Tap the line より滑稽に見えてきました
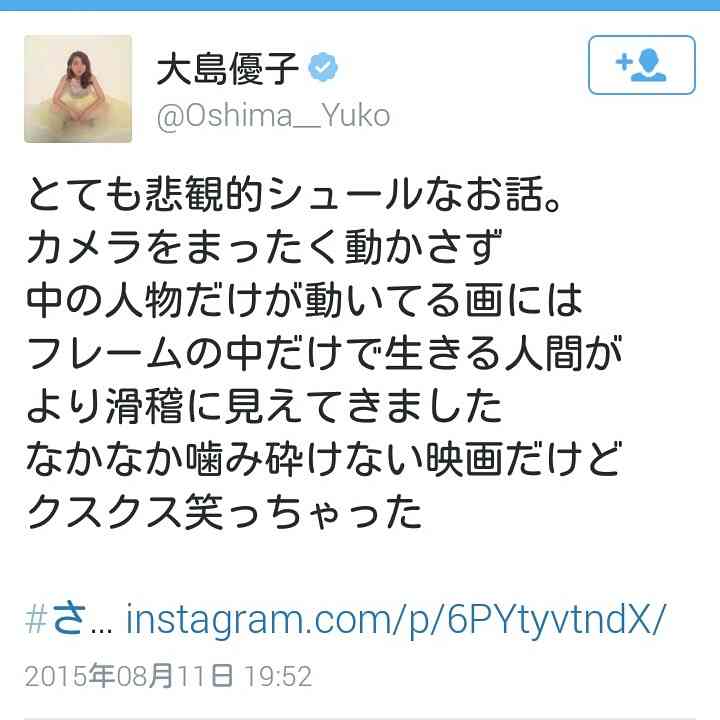 (x=264, y=406)
